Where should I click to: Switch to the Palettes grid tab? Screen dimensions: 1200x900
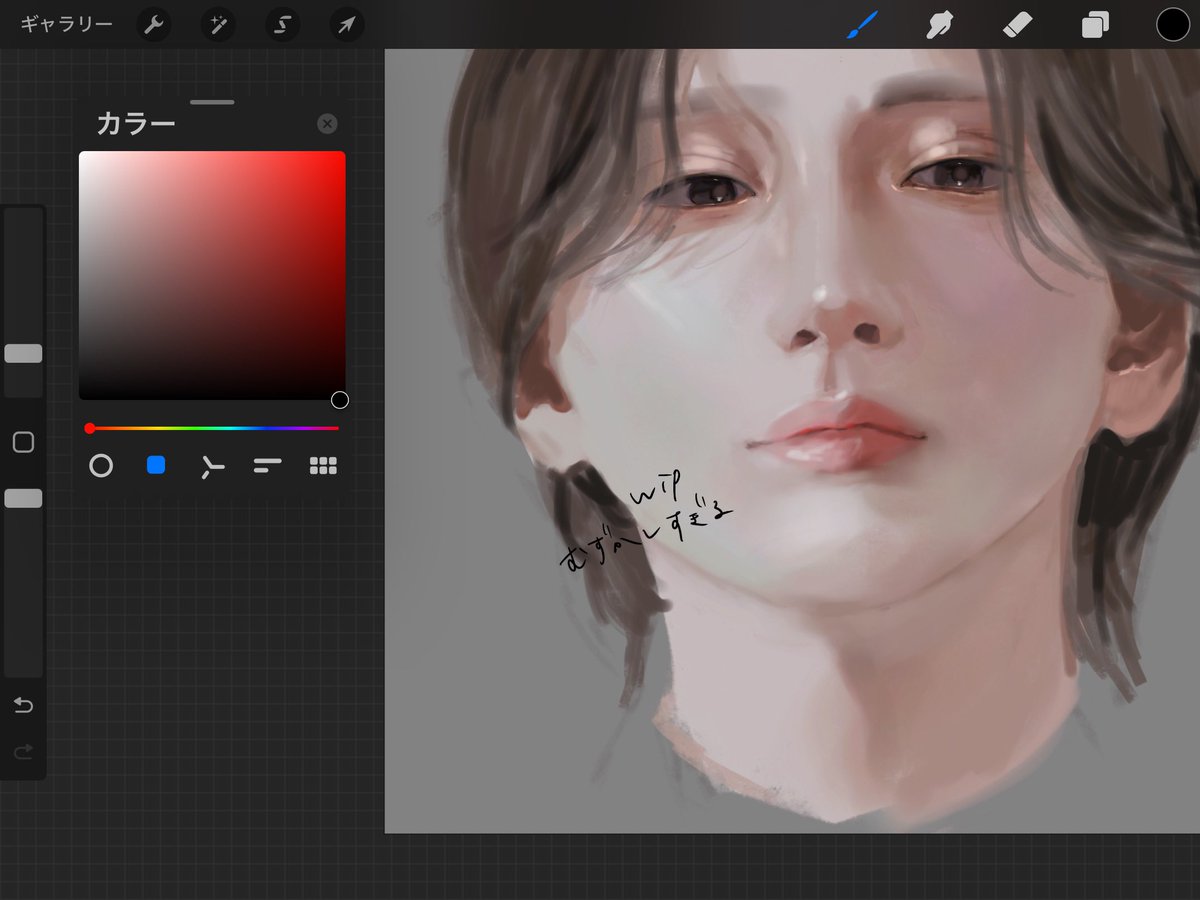click(323, 465)
